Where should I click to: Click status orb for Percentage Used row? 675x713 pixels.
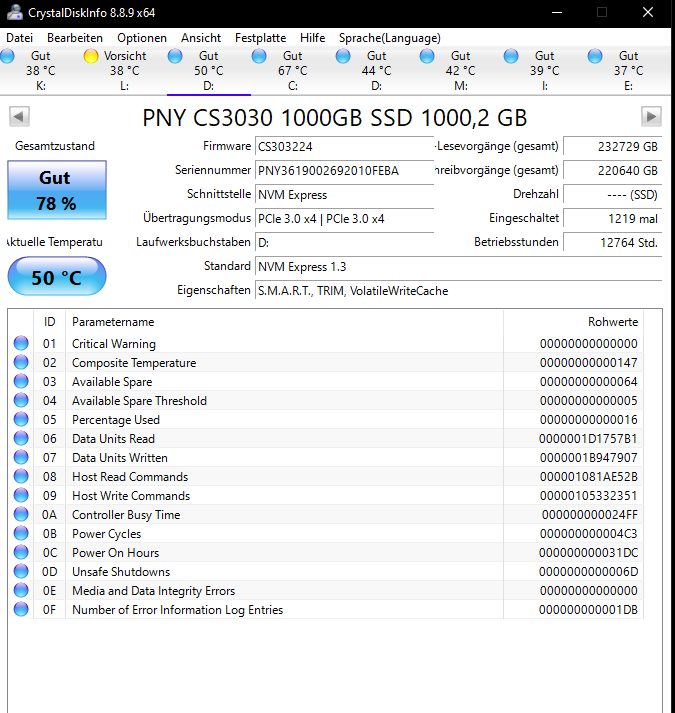[21, 419]
